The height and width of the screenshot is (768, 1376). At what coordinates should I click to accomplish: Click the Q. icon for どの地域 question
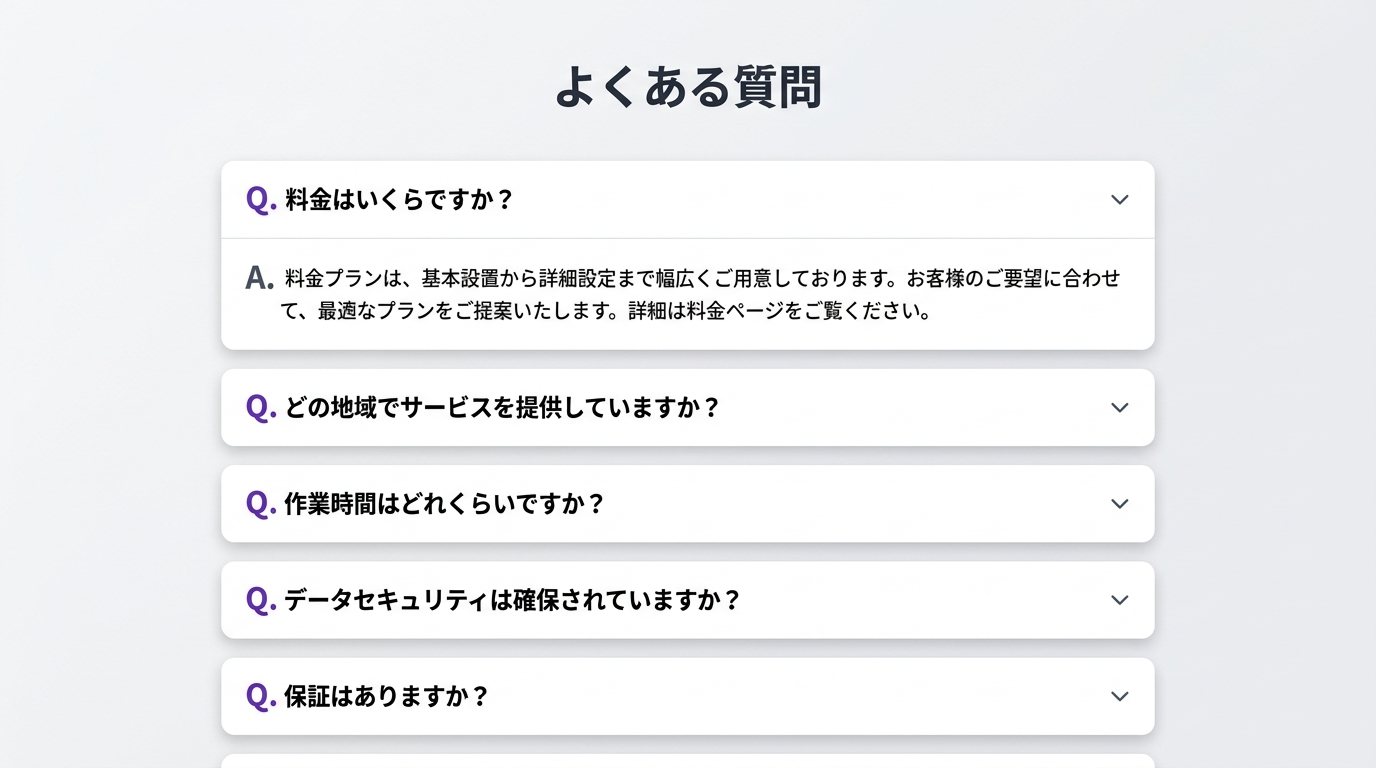(261, 407)
